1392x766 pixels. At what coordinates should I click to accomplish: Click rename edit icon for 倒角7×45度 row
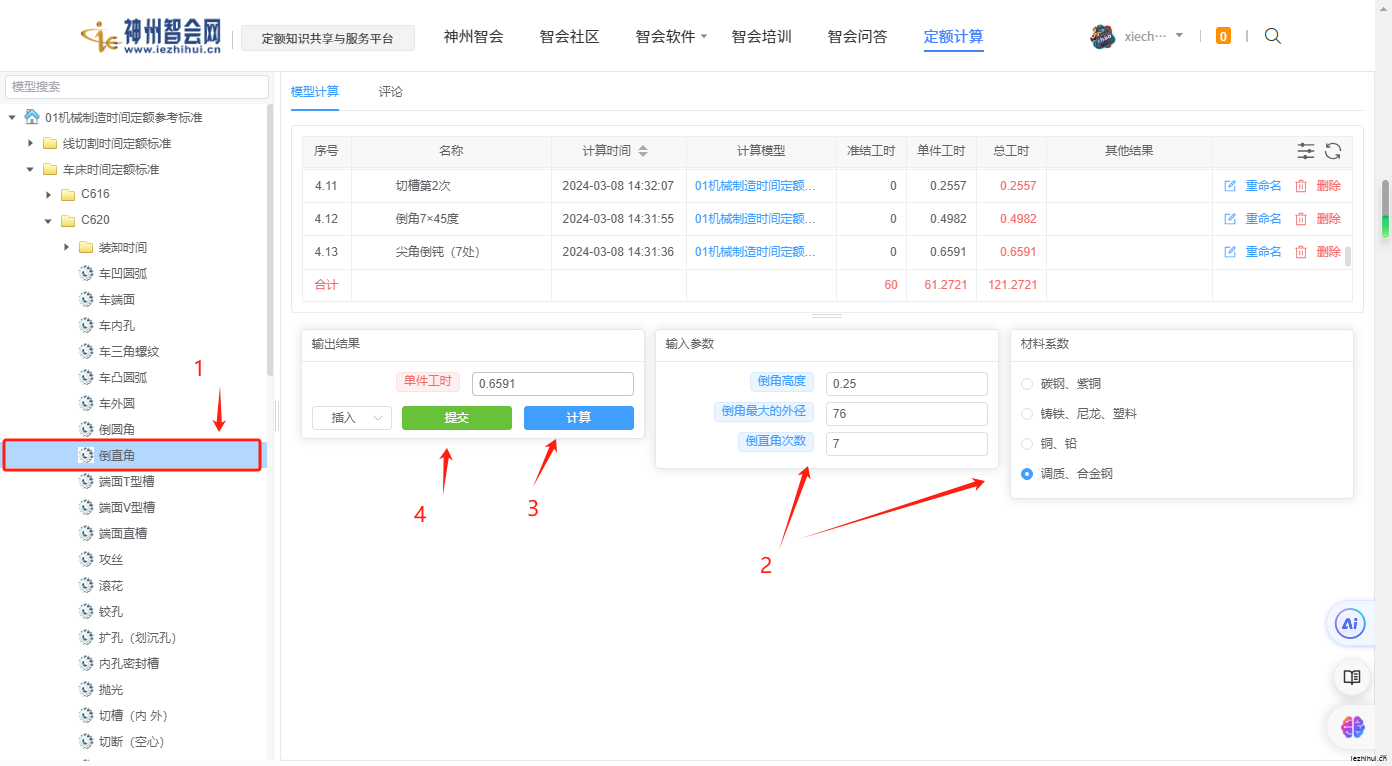(1231, 219)
